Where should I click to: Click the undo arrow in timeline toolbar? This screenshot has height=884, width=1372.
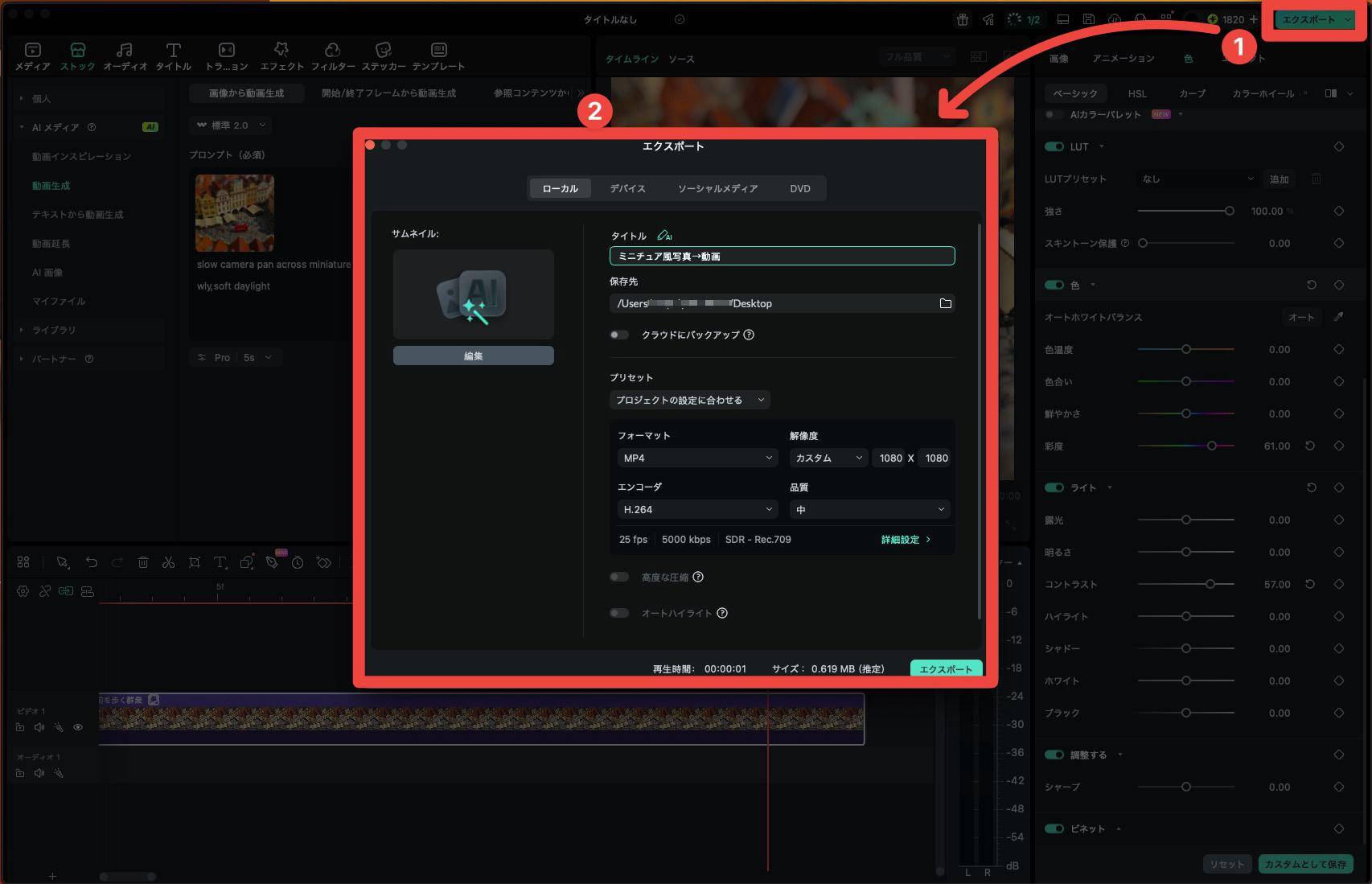(x=92, y=562)
